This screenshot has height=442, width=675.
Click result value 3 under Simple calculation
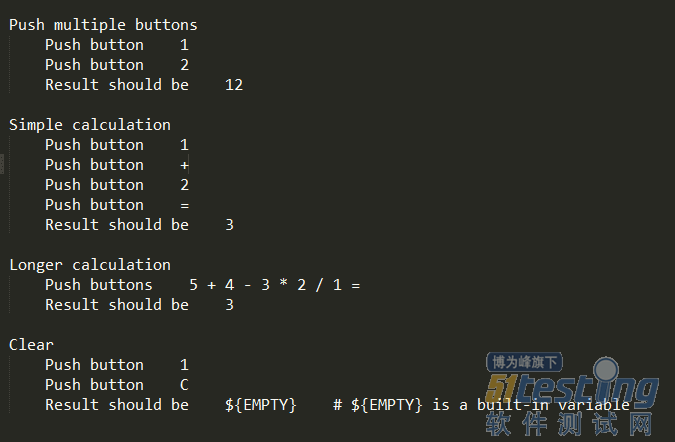coord(229,225)
